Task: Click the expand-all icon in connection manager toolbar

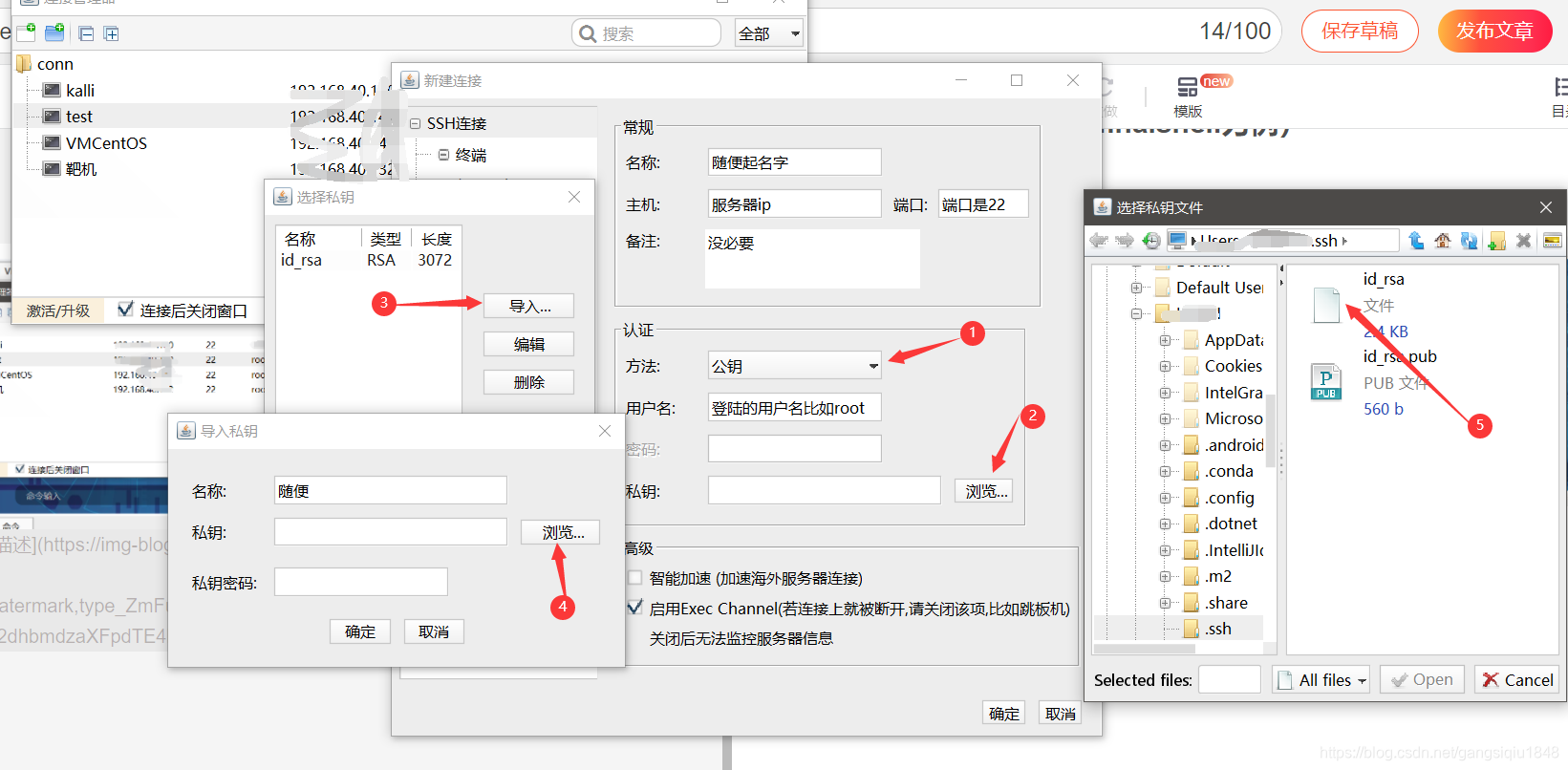Action: [112, 33]
